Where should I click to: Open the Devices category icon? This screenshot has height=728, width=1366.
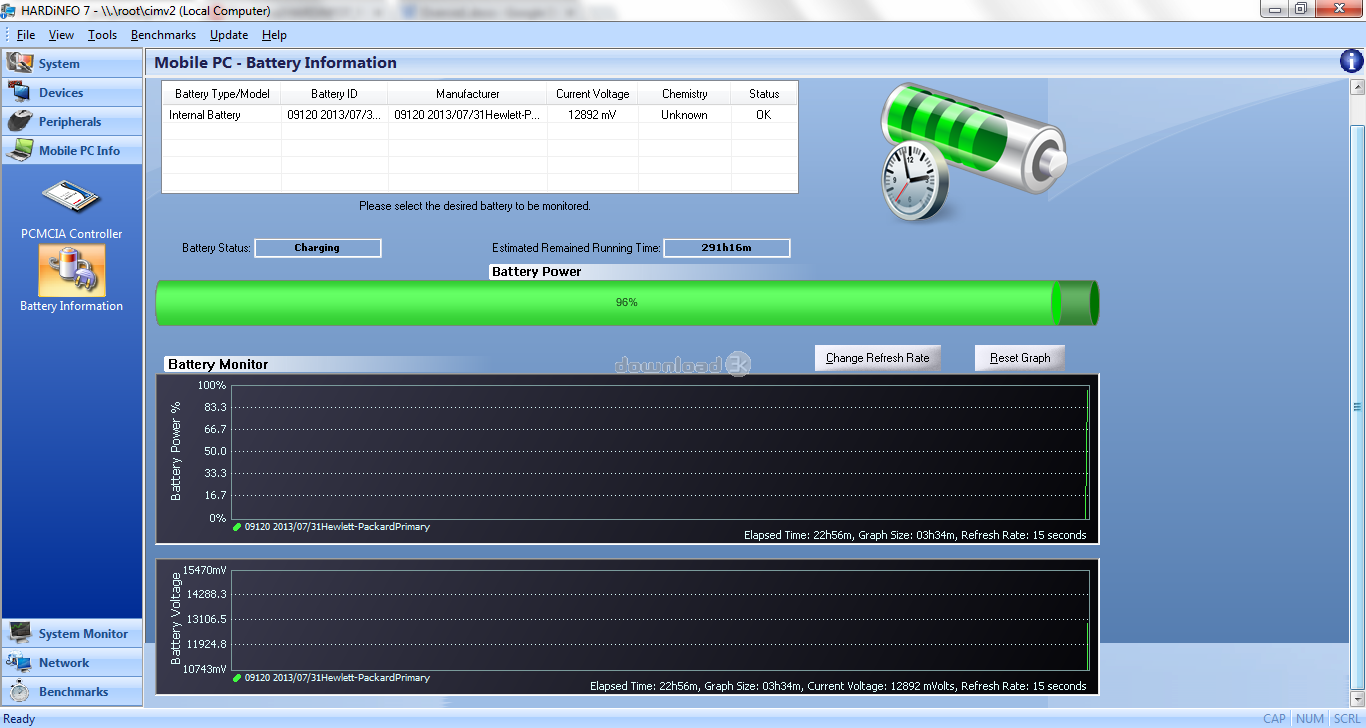[19, 92]
